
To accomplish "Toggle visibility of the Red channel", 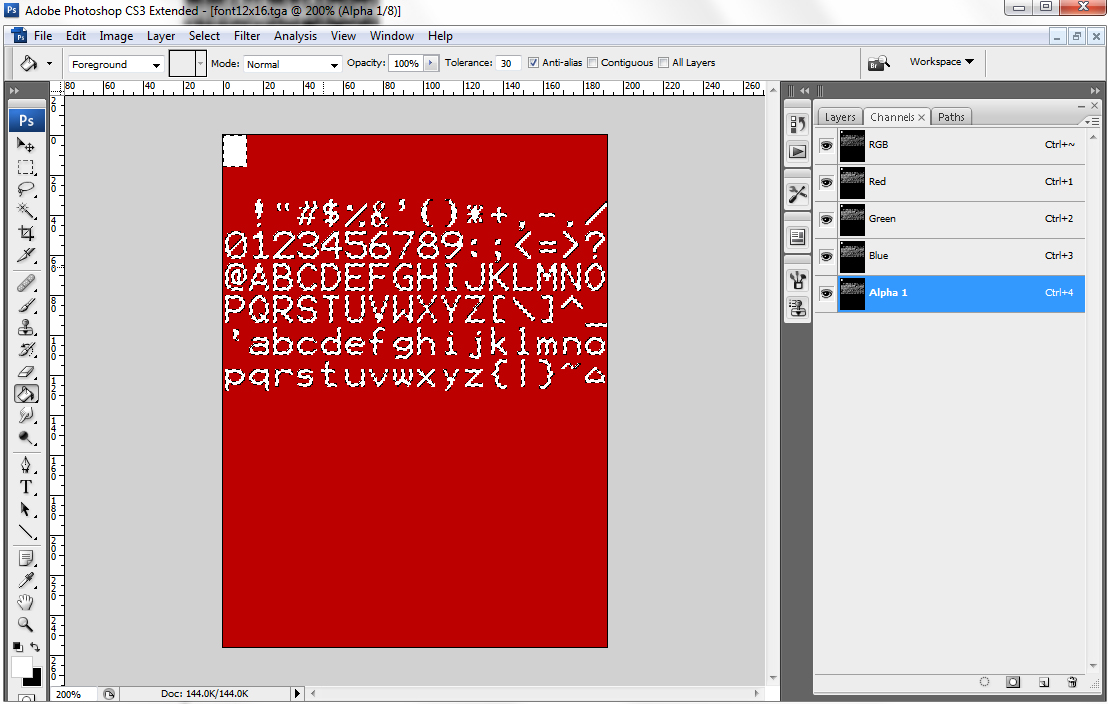I will pyautogui.click(x=826, y=182).
